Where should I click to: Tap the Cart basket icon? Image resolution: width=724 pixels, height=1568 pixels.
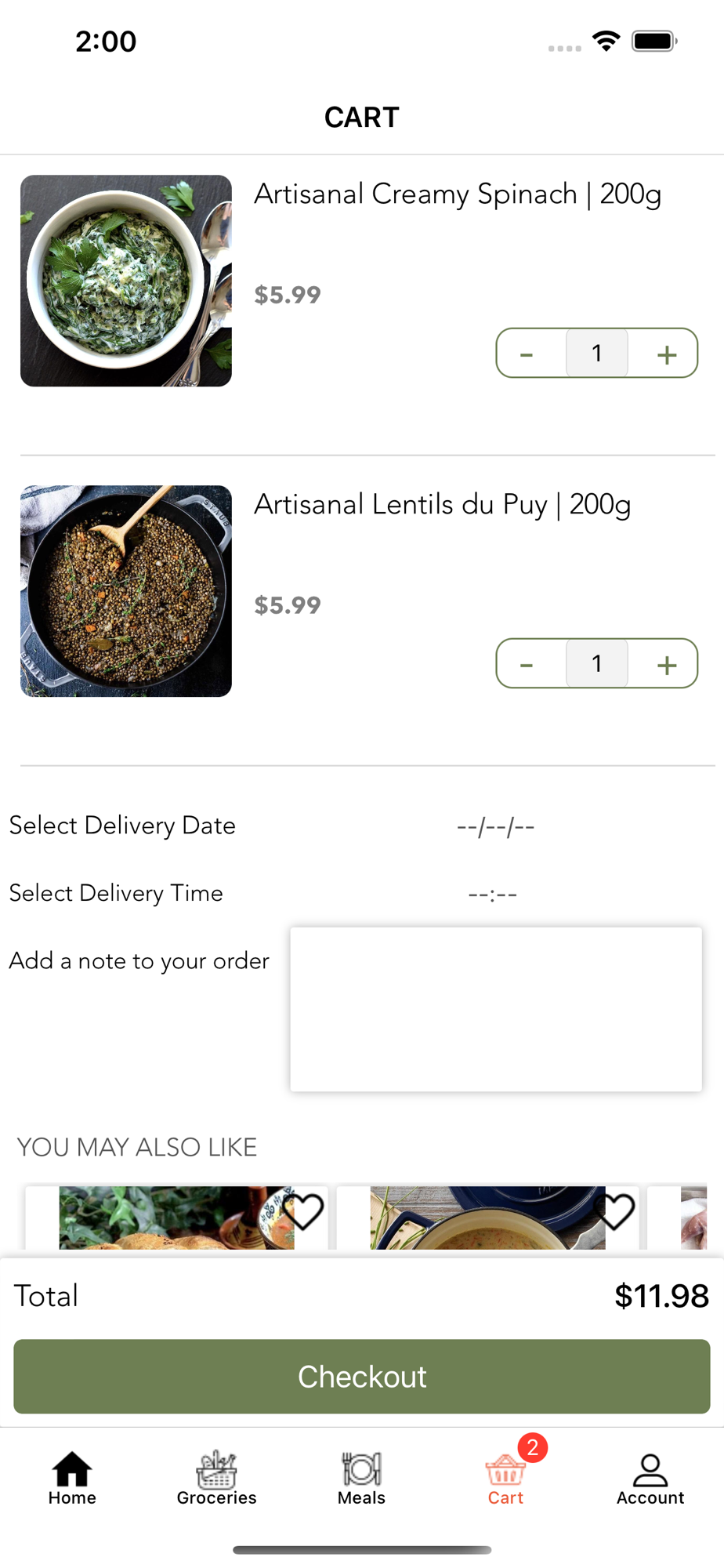(505, 1471)
